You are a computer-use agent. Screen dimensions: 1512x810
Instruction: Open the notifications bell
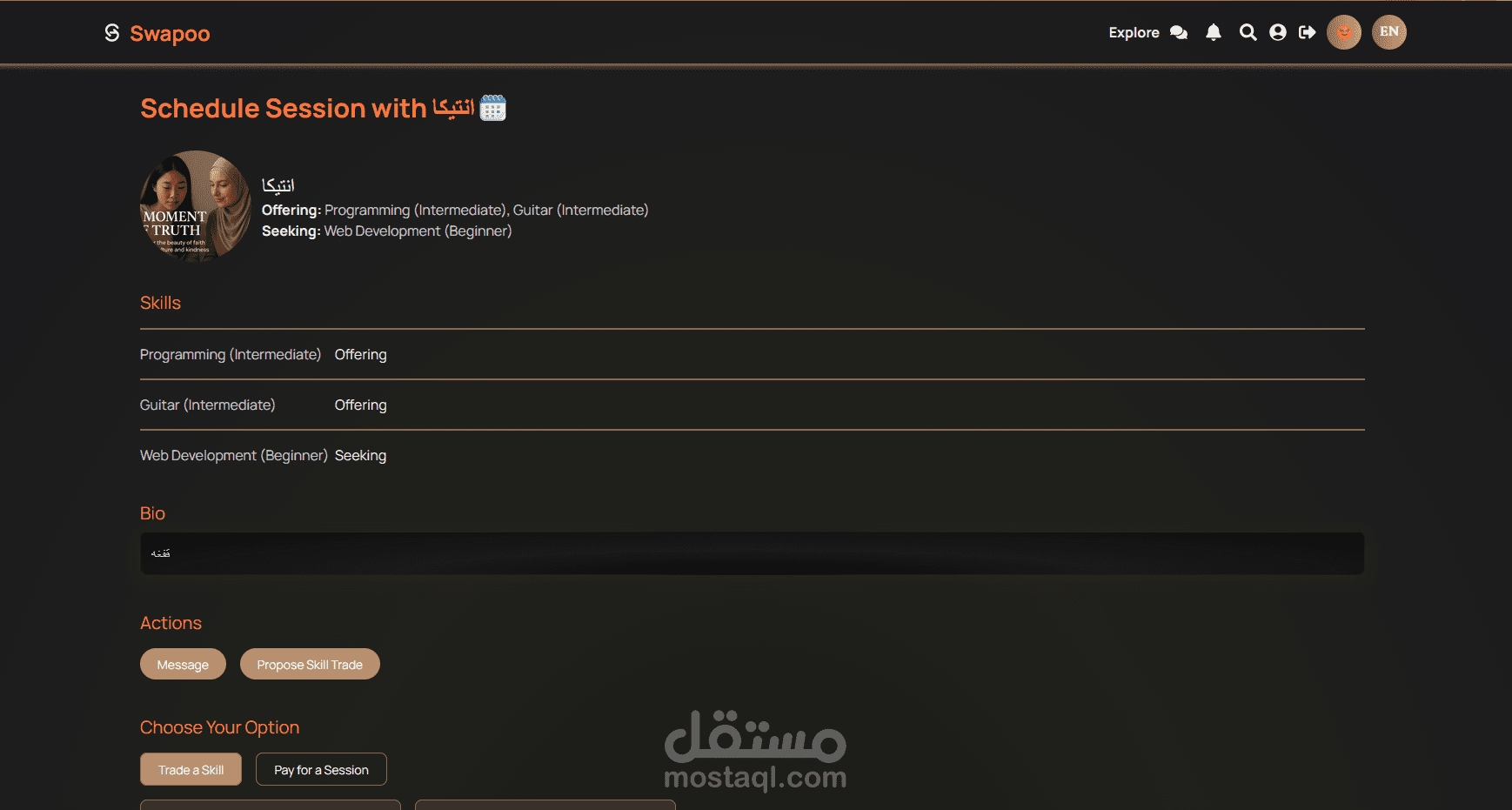pos(1214,32)
